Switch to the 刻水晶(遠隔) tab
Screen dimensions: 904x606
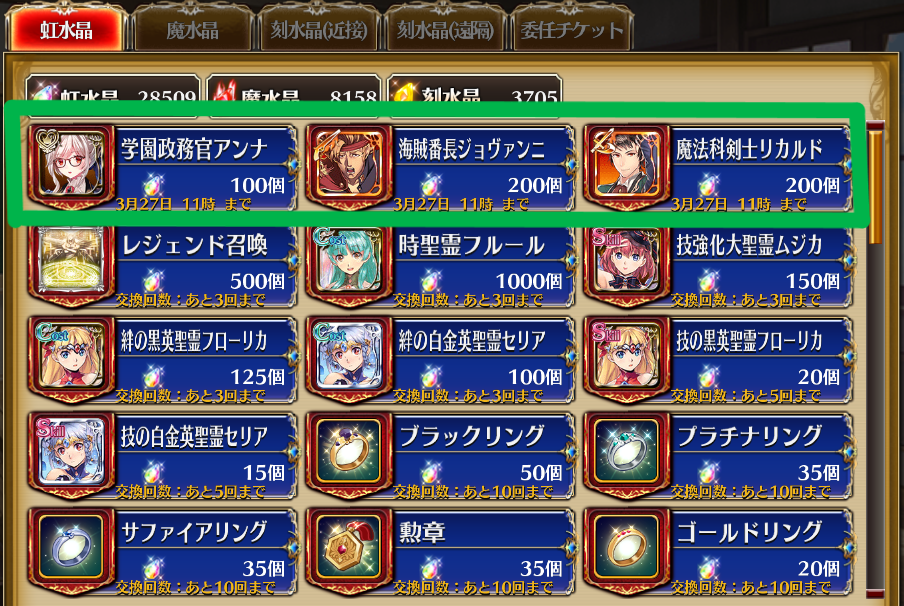point(445,29)
